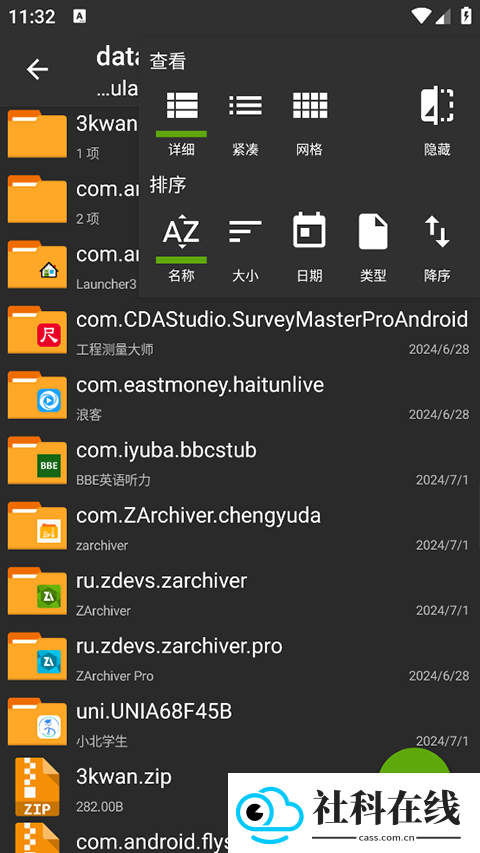The height and width of the screenshot is (853, 480).
Task: Open the ru.zdevs.zarchiver folder icon
Action: tap(37, 591)
